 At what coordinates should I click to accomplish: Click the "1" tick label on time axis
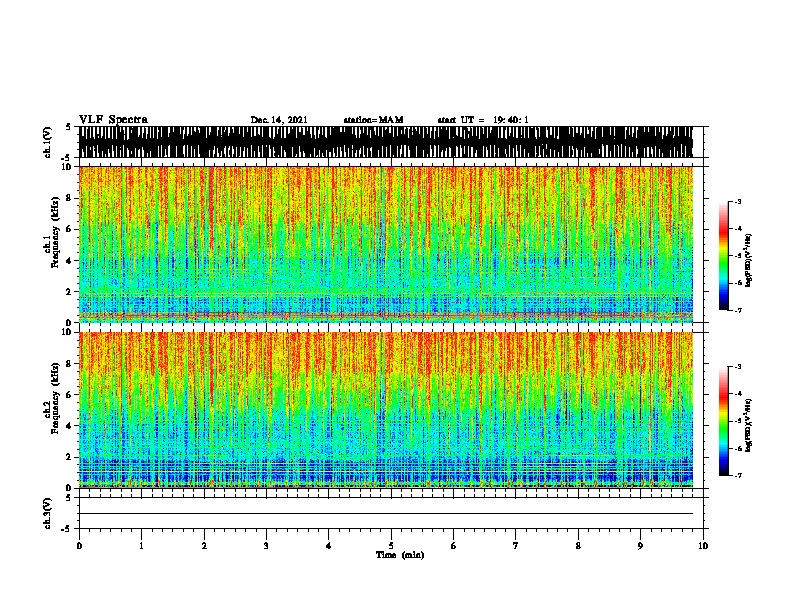141,546
